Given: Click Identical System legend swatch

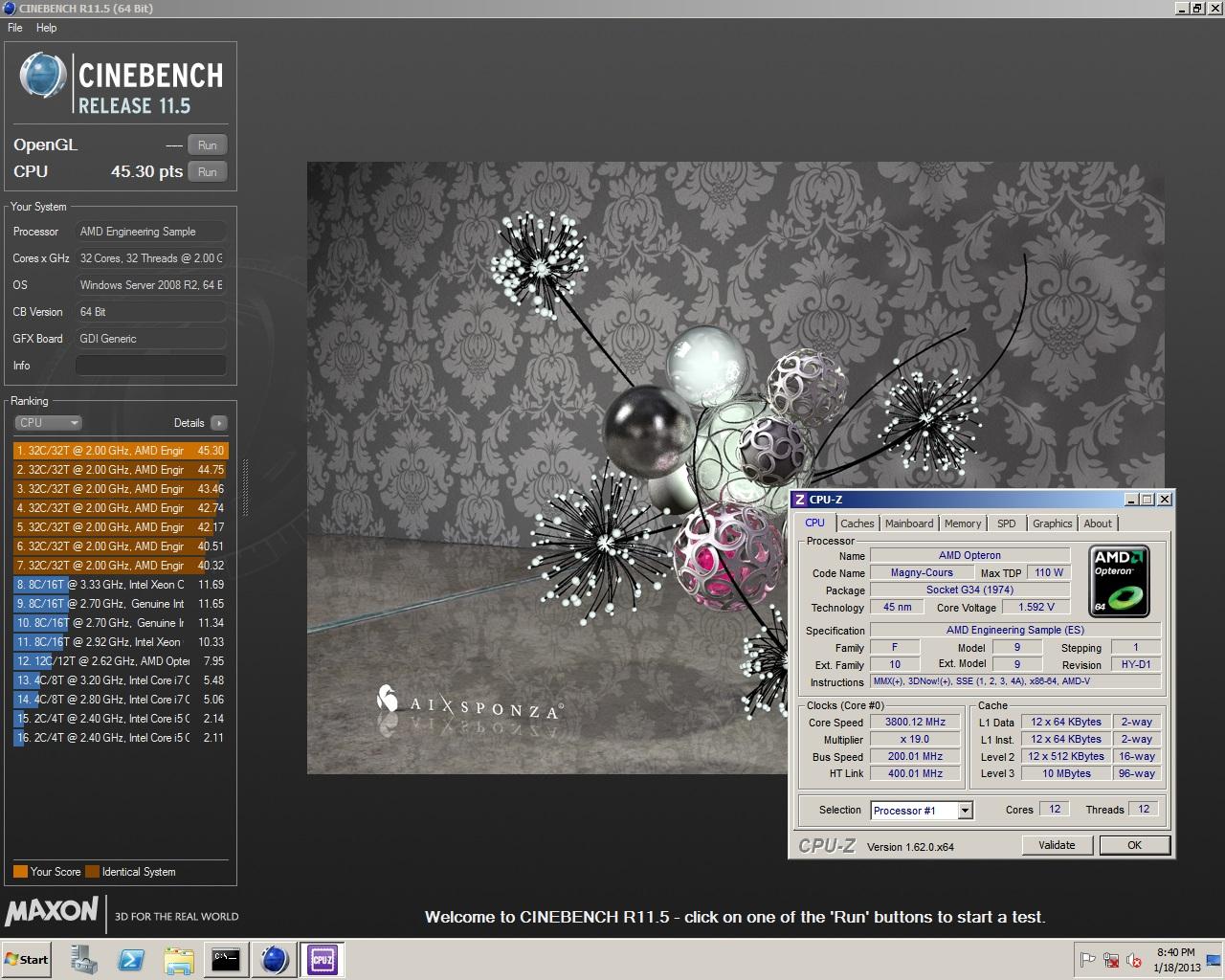Looking at the screenshot, I should click(92, 872).
